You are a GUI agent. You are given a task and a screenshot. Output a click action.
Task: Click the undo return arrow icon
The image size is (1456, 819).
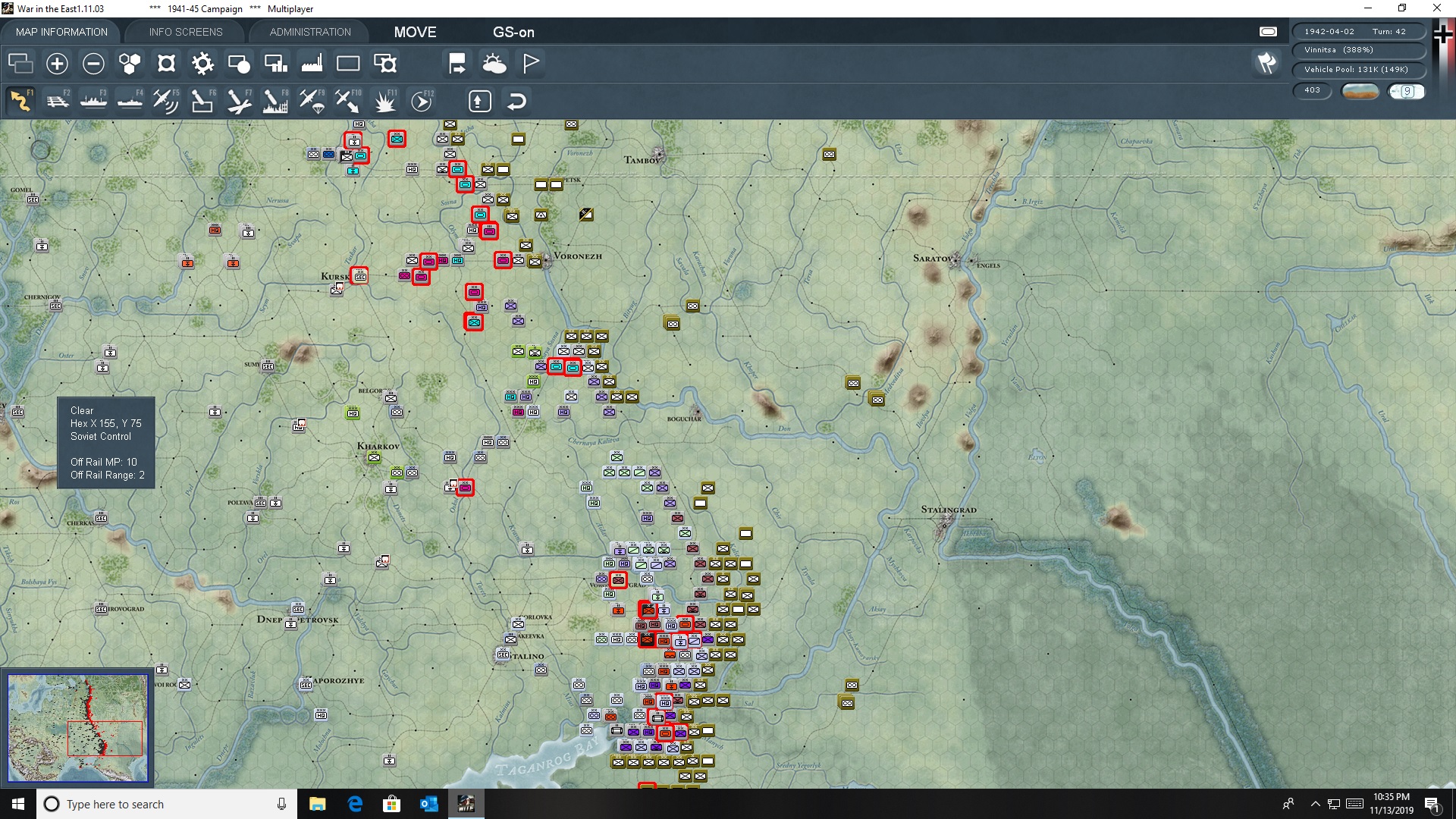pyautogui.click(x=516, y=101)
